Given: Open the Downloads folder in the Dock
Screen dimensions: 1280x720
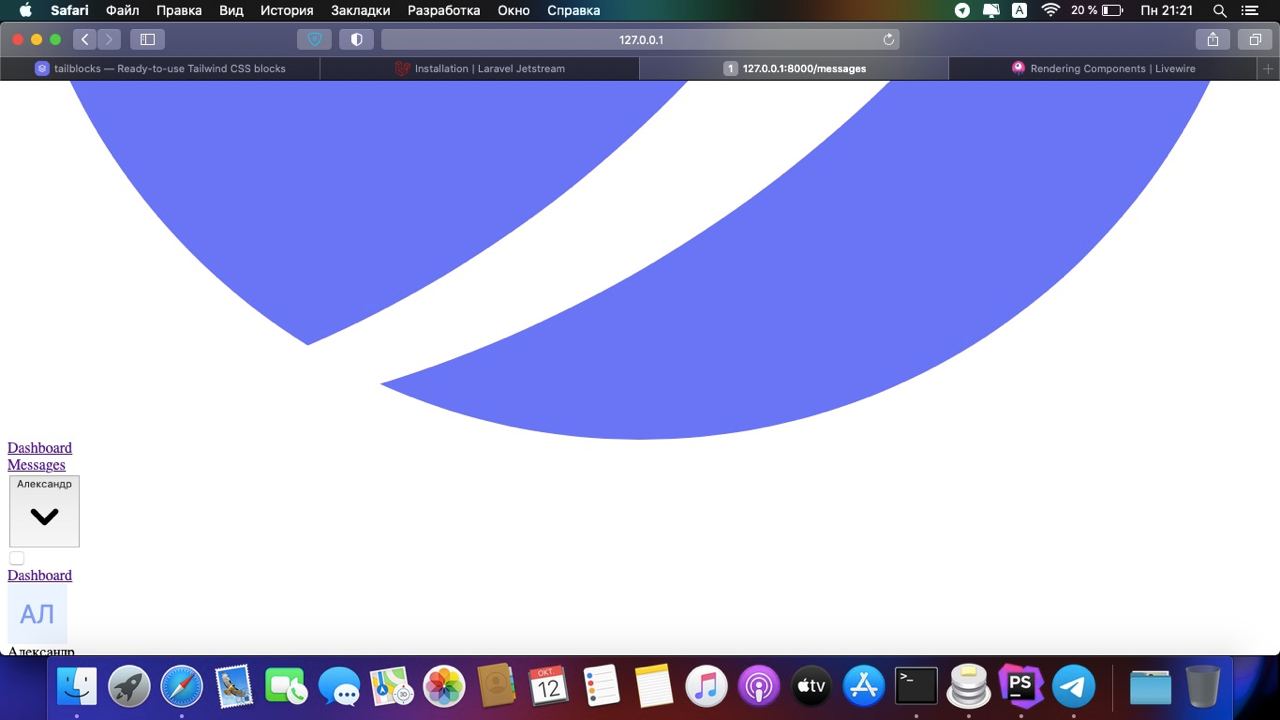Looking at the screenshot, I should (1151, 687).
